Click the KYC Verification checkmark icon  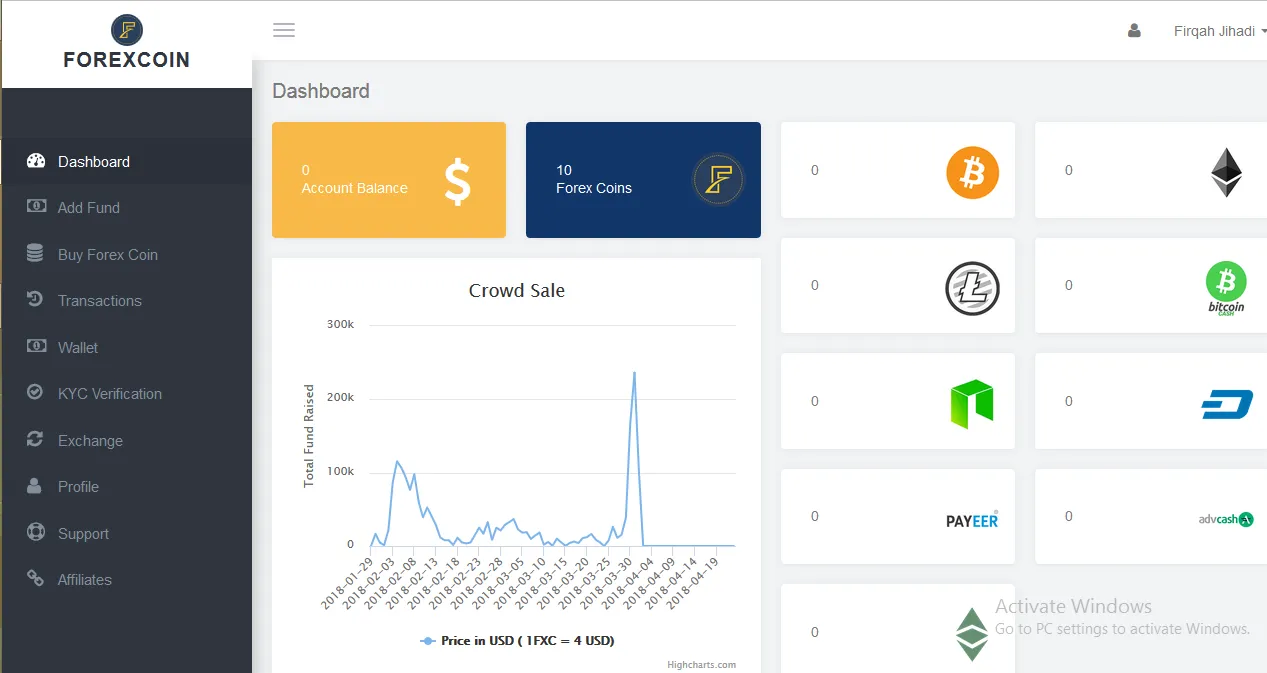(35, 392)
